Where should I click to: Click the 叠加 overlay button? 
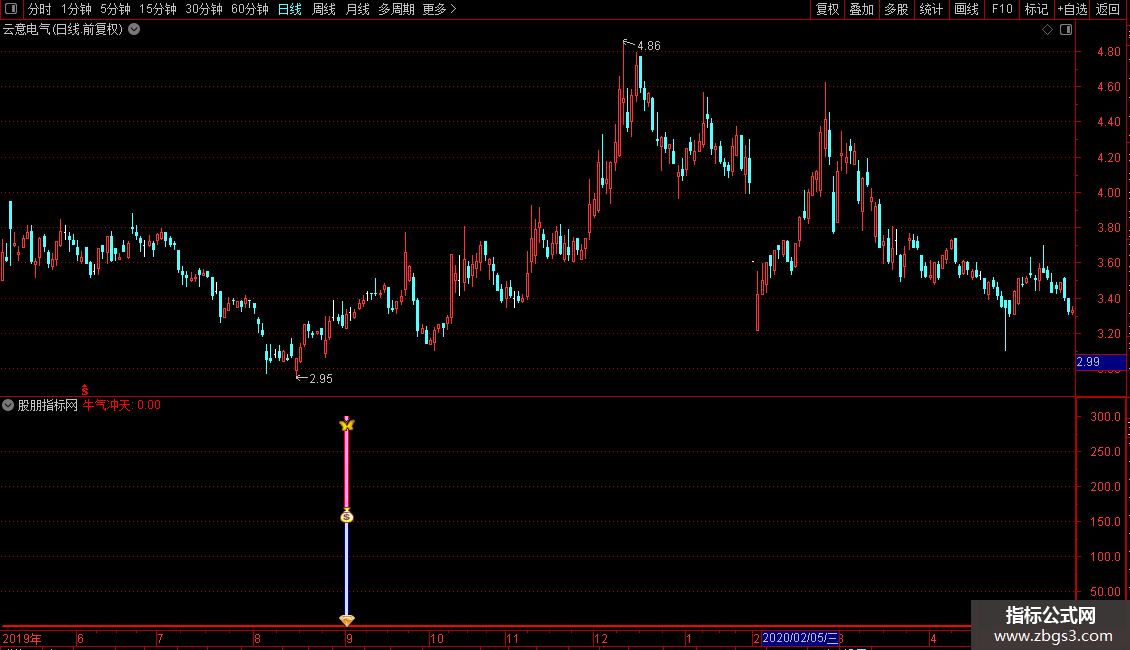861,9
